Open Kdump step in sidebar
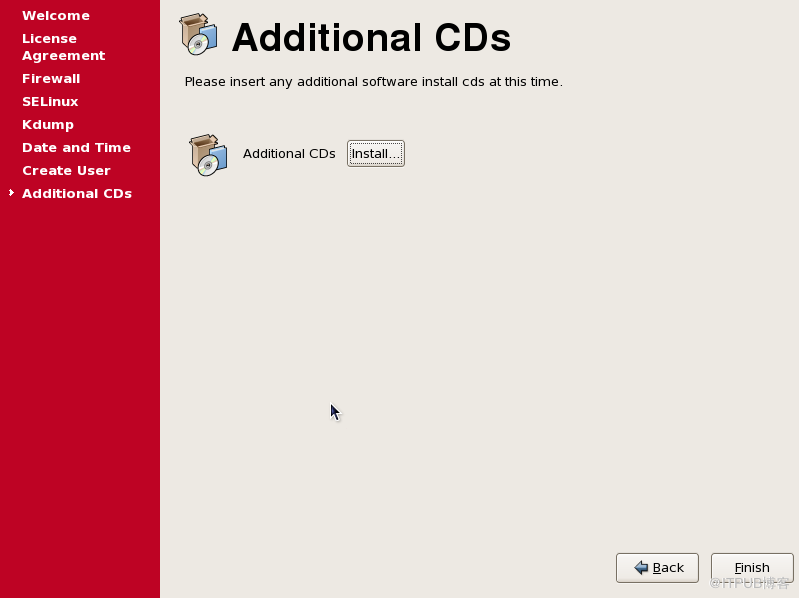The image size is (799, 598). tap(48, 125)
